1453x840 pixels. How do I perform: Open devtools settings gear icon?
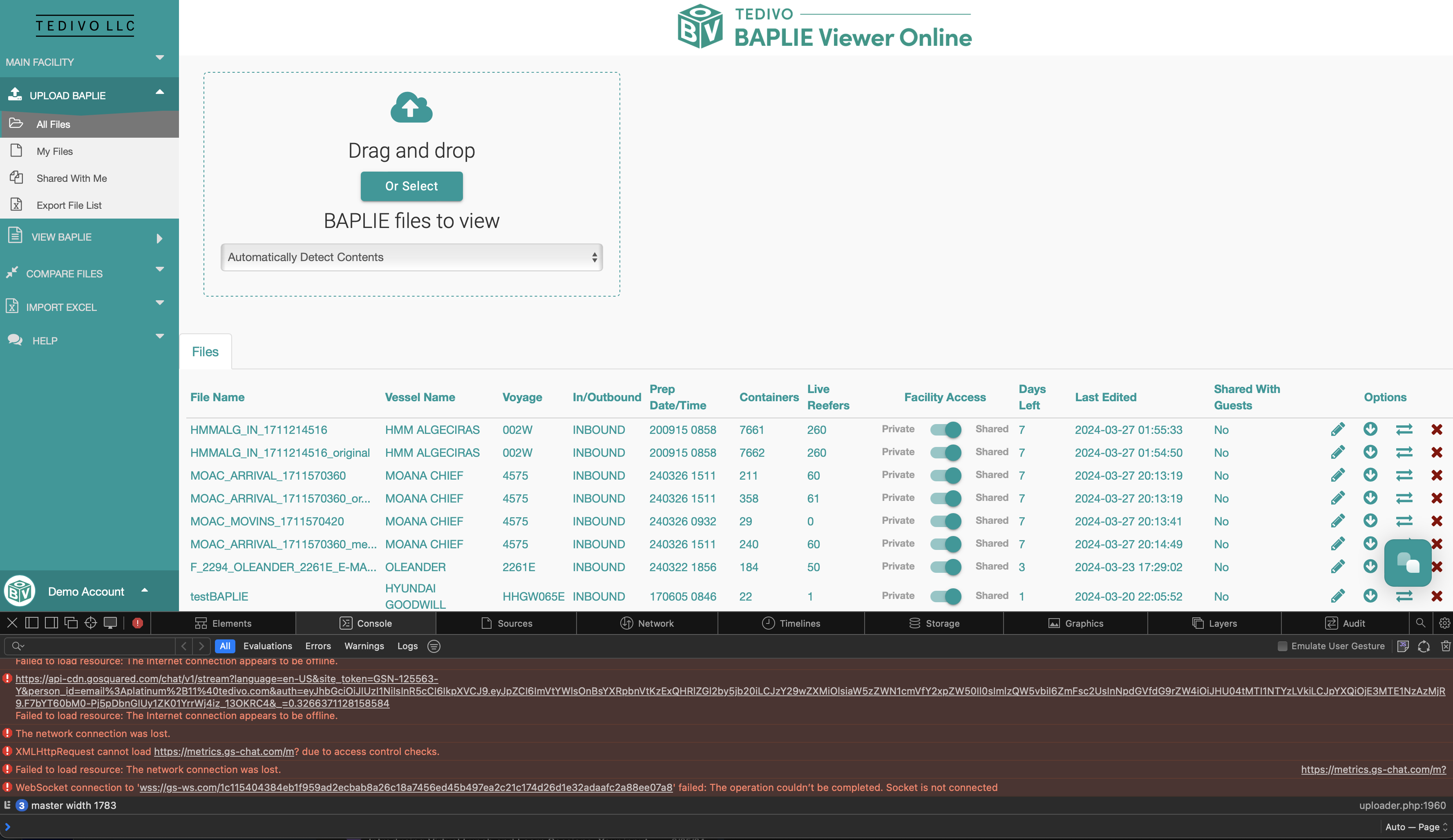tap(1444, 623)
